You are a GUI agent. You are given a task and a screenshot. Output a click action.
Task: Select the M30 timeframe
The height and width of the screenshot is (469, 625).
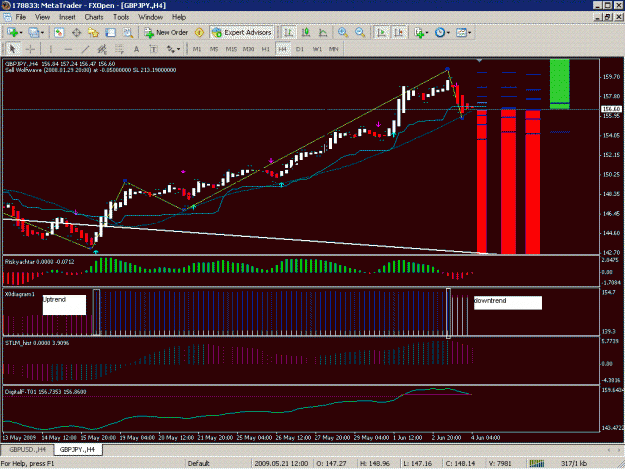click(x=248, y=49)
